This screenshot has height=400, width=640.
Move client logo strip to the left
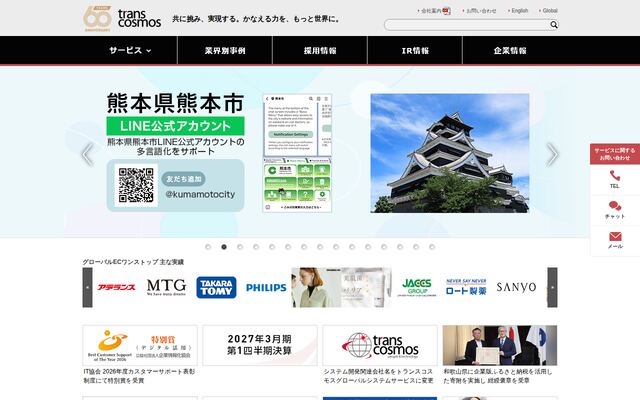click(x=87, y=287)
